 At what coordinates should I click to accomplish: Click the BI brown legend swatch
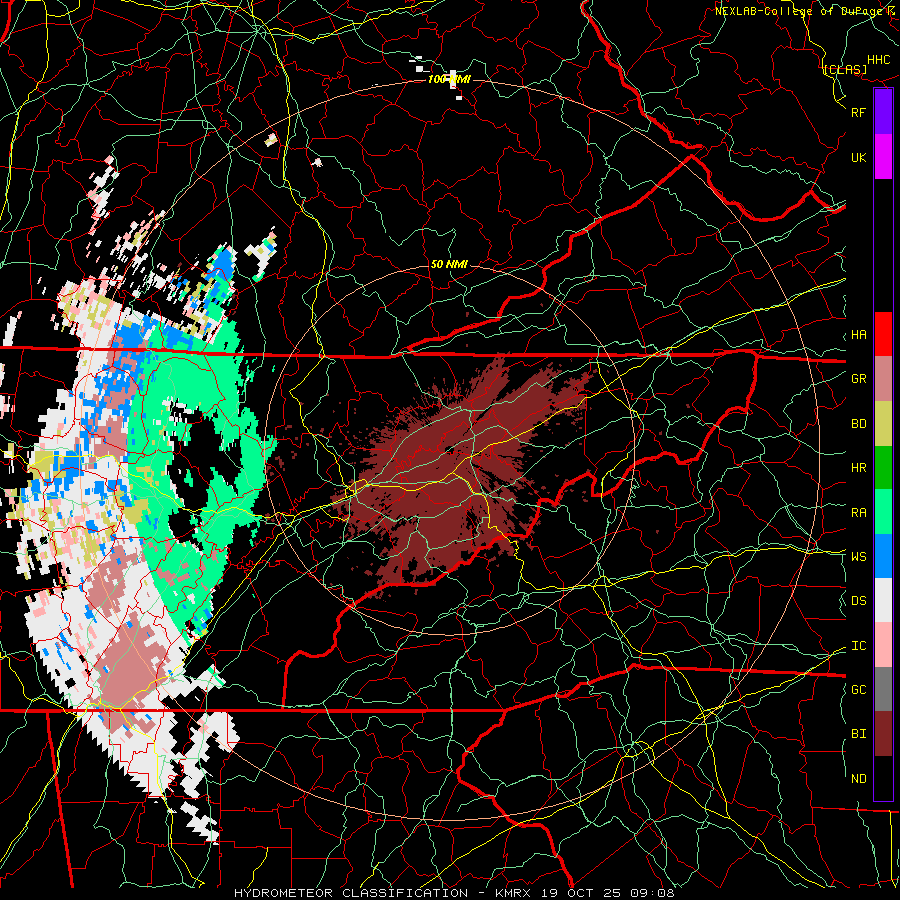pyautogui.click(x=883, y=734)
